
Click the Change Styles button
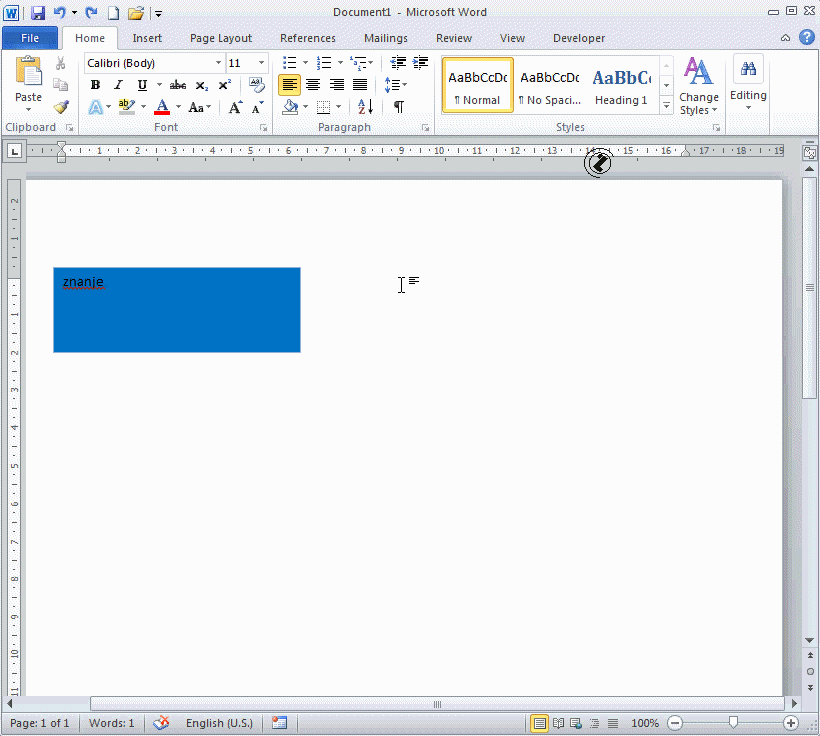(x=698, y=87)
